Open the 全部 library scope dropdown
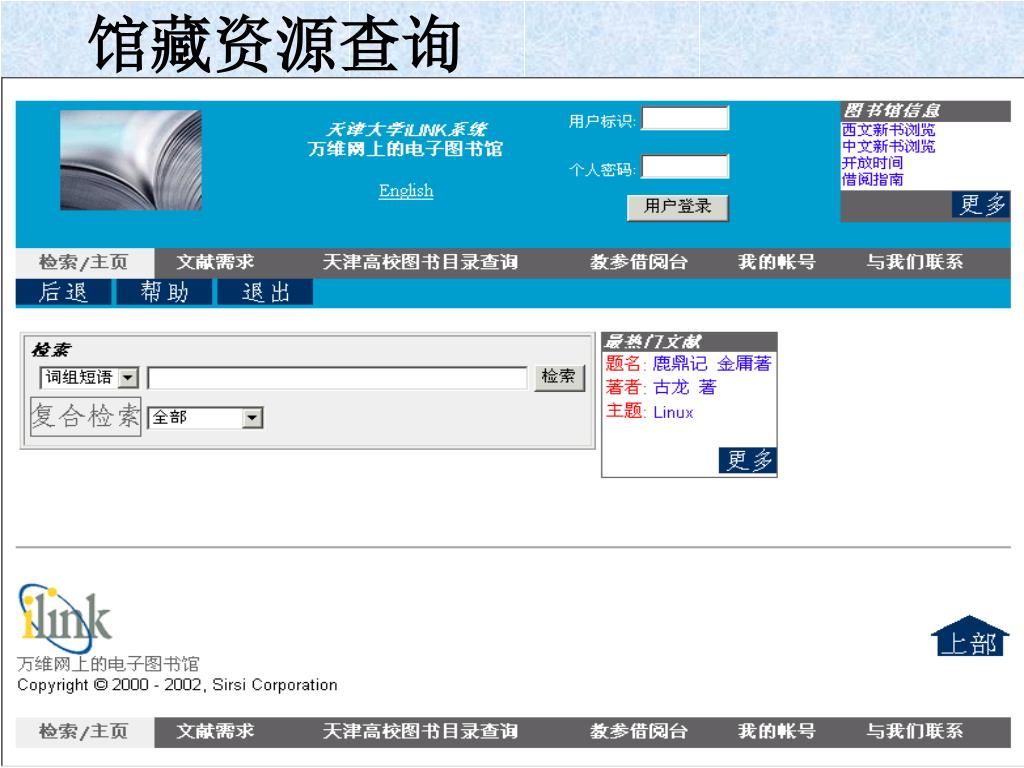The width and height of the screenshot is (1024, 768). (206, 417)
